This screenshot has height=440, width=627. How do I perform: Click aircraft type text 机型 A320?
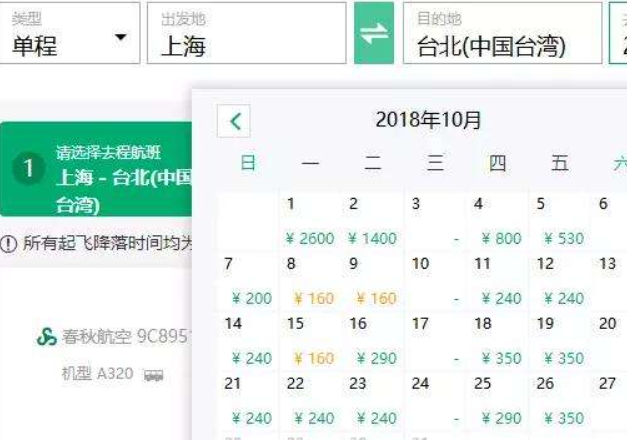pyautogui.click(x=98, y=374)
